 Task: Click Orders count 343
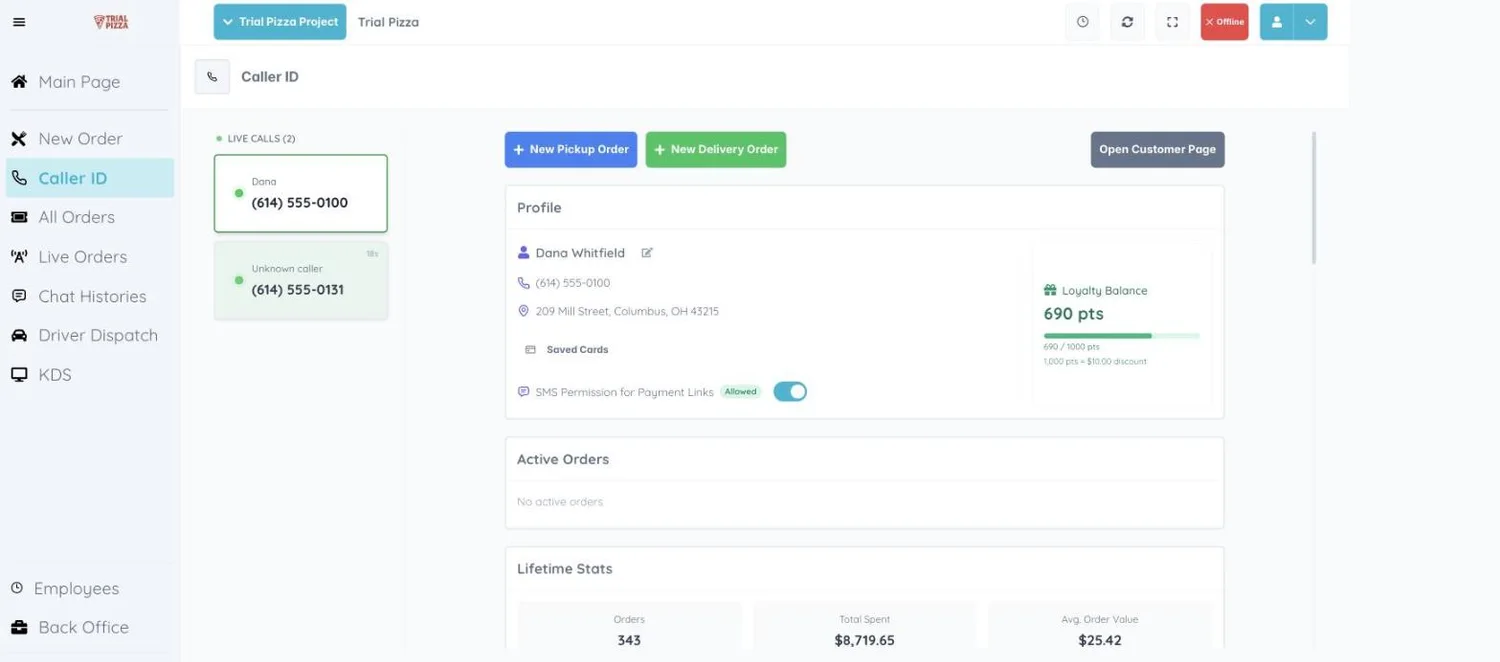(x=629, y=640)
